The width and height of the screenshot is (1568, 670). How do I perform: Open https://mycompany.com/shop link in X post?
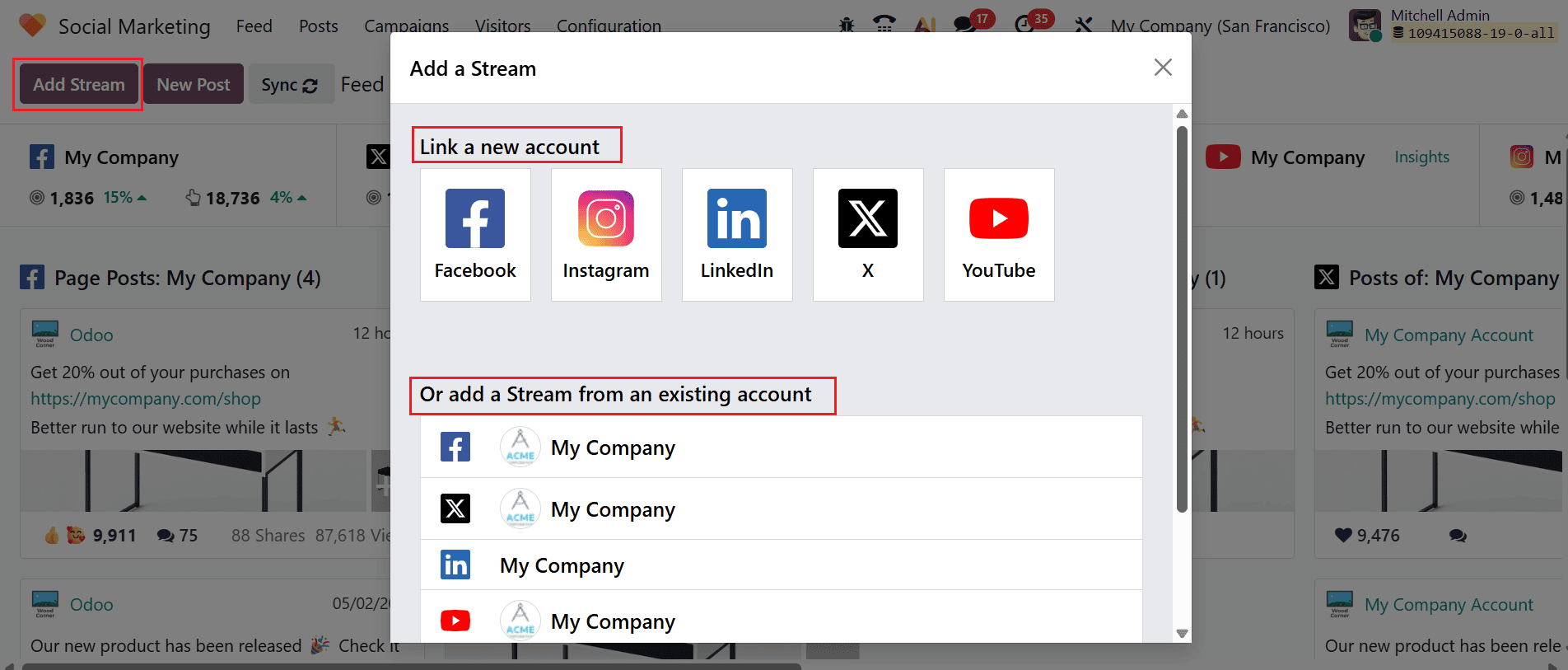1440,399
